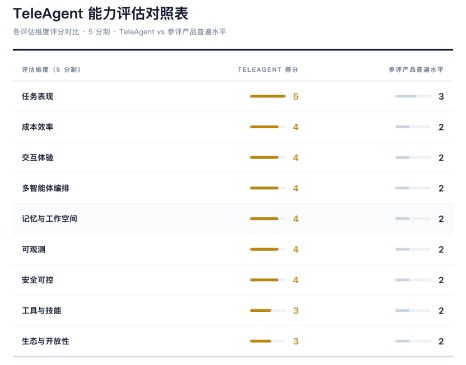Screen dimensions: 466x365
Task: Click the highlighted 记忆与工作空间 row
Action: (x=233, y=219)
